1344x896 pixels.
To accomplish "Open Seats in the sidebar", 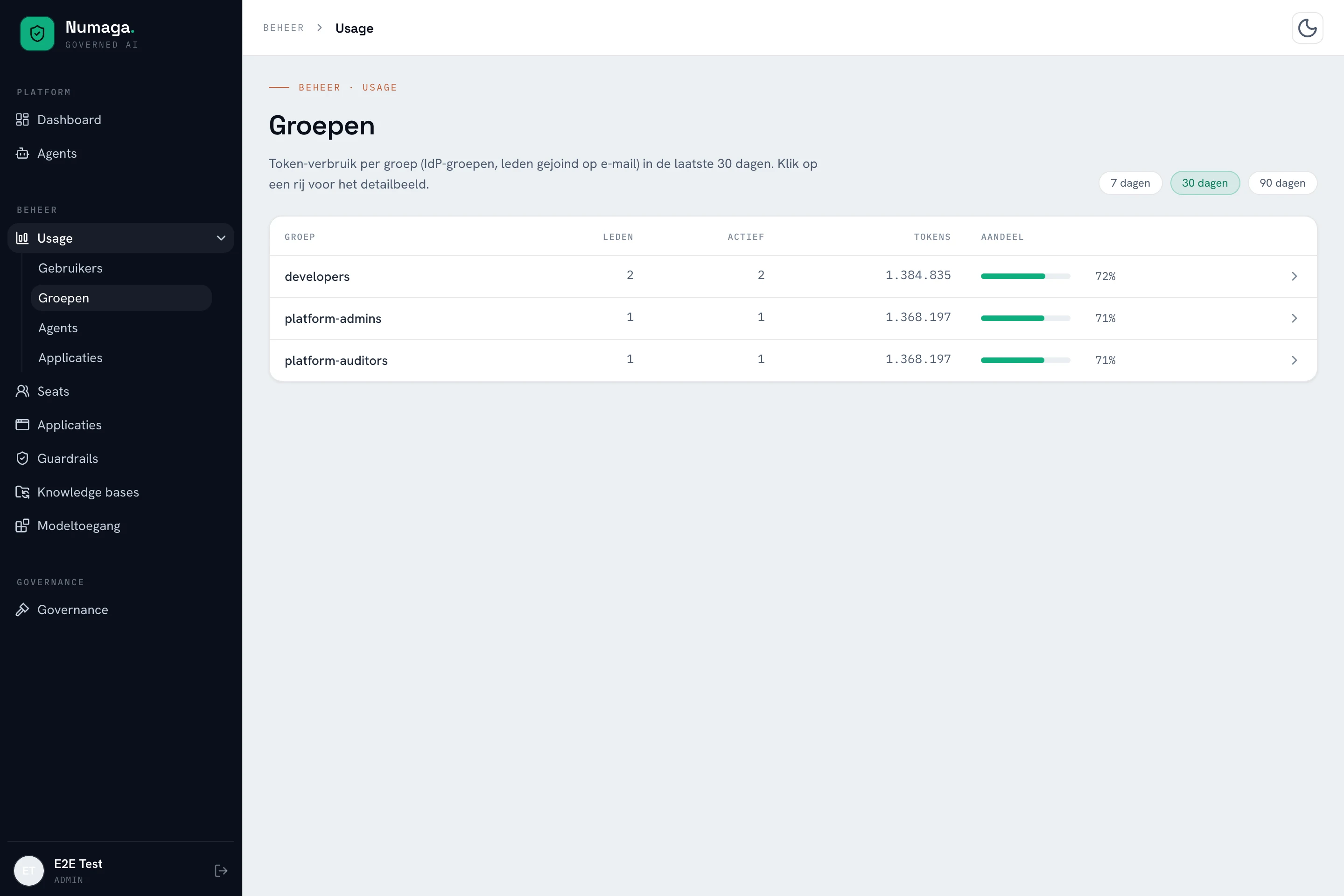I will 120,391.
